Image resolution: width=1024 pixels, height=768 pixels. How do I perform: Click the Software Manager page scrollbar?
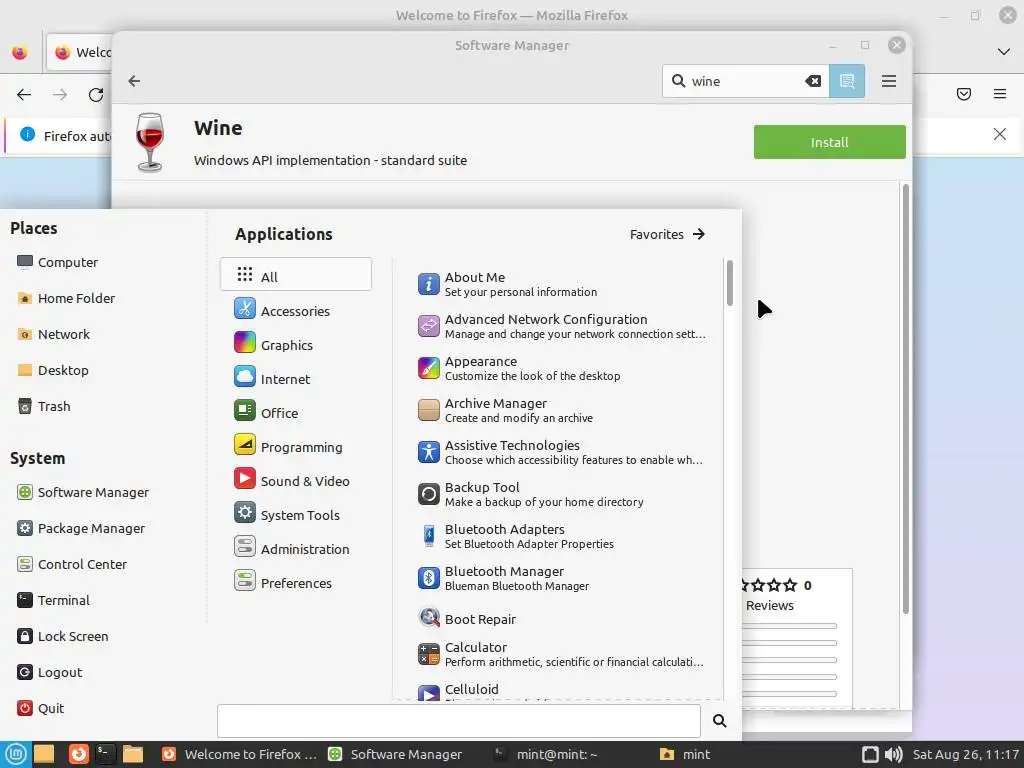pos(906,398)
